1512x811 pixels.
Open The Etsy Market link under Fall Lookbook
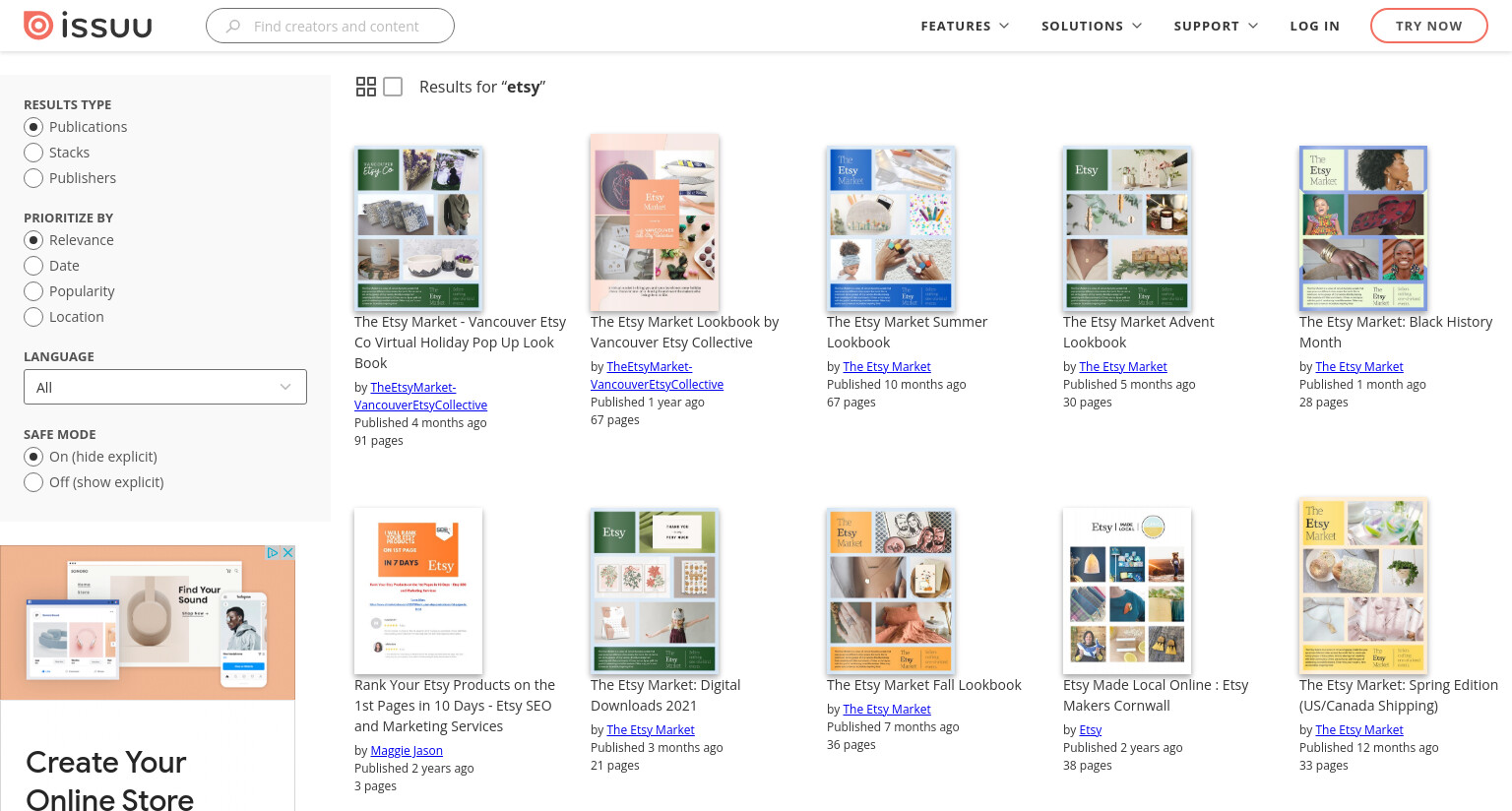(887, 710)
